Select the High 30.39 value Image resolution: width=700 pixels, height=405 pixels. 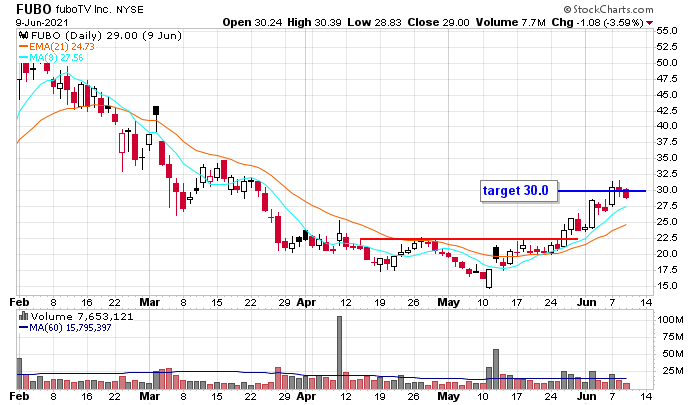pos(315,22)
